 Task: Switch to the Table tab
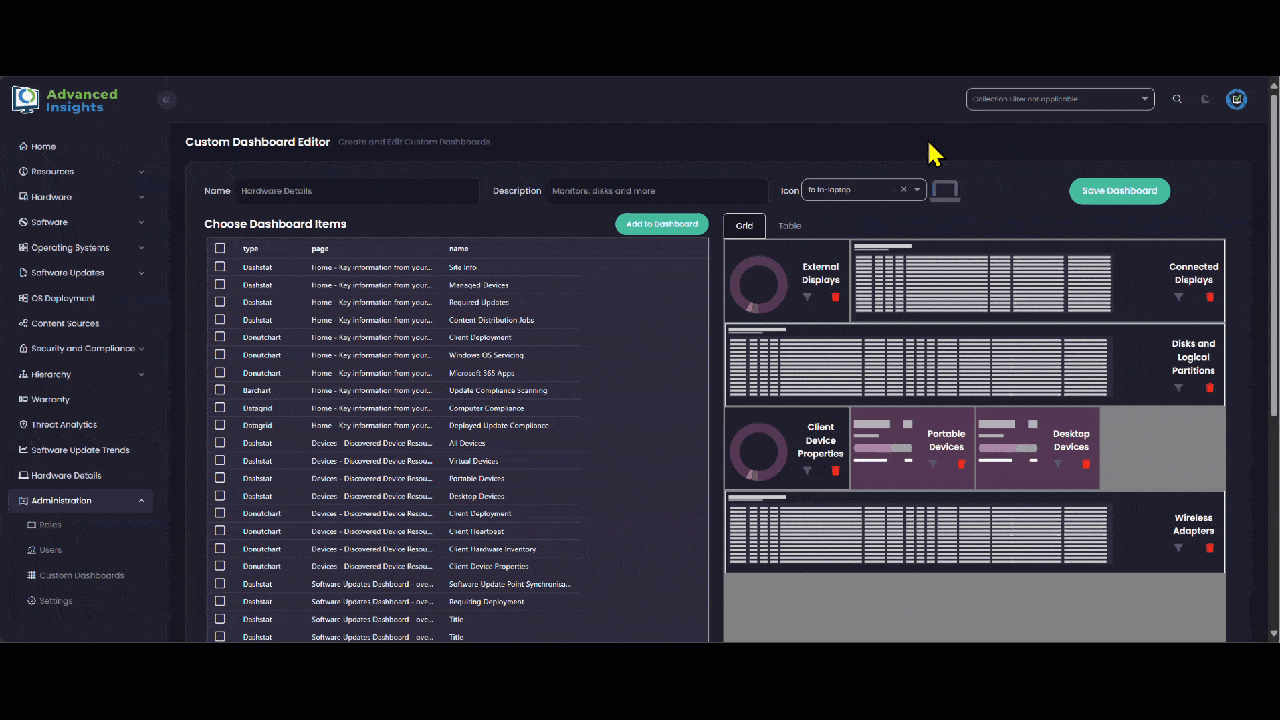[x=790, y=226]
